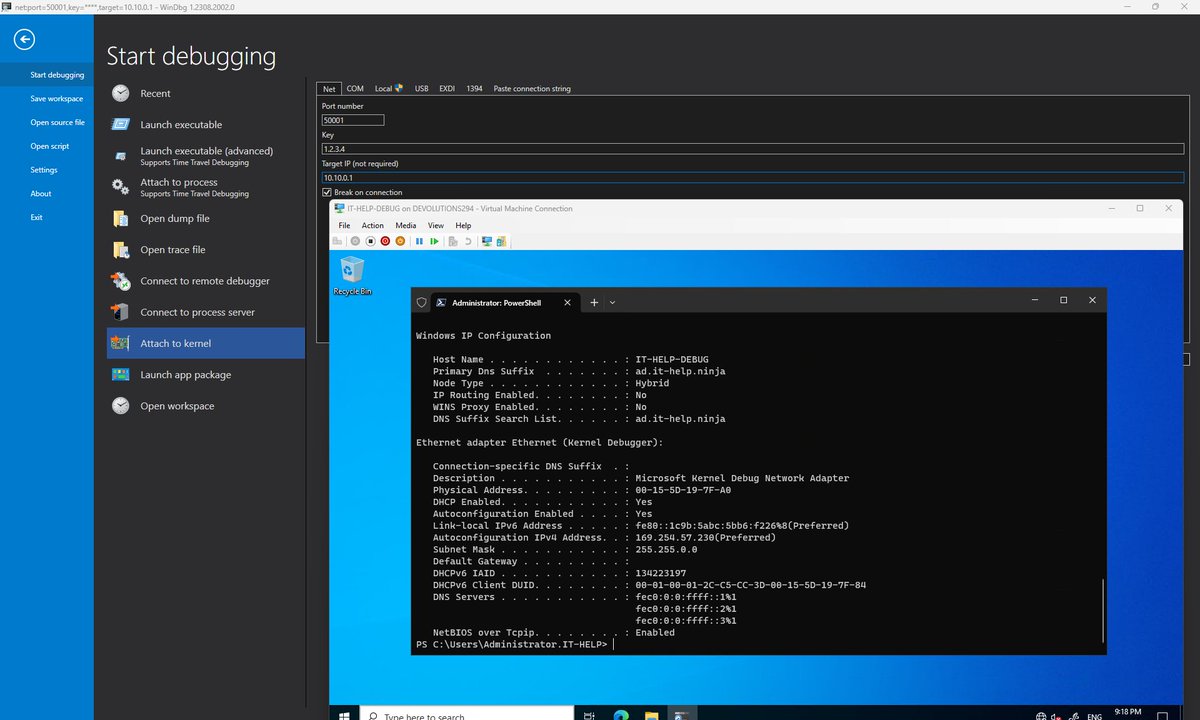Open the terminal new-tab dropdown chevron
This screenshot has height=720, width=1200.
[612, 302]
